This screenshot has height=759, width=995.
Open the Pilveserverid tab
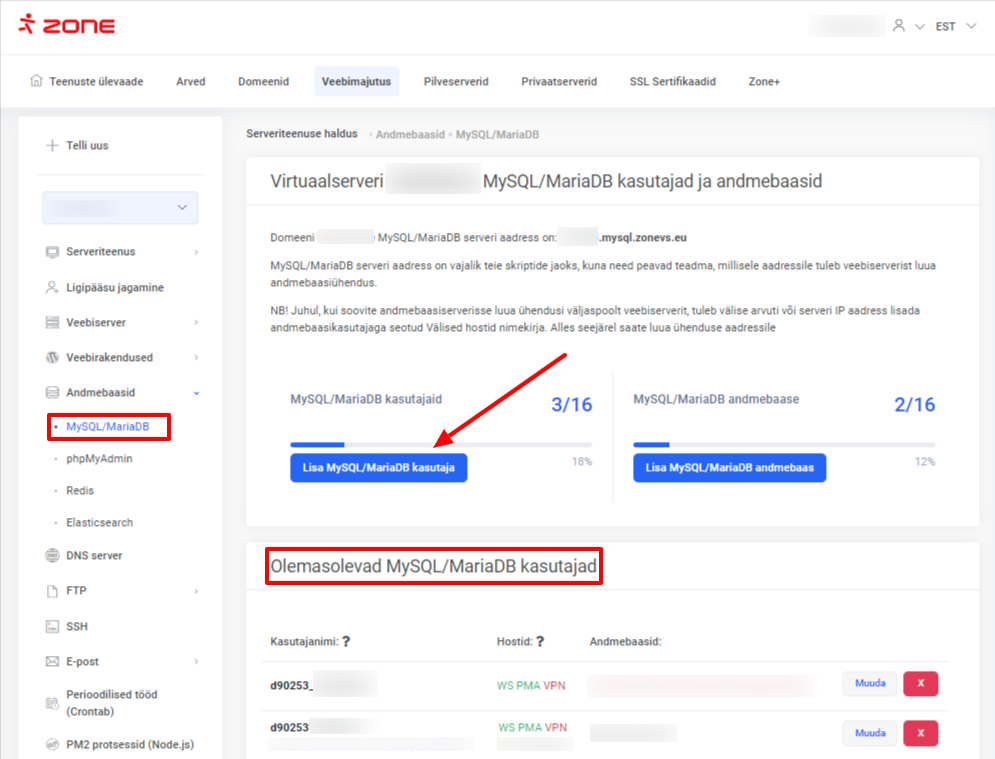tap(456, 81)
